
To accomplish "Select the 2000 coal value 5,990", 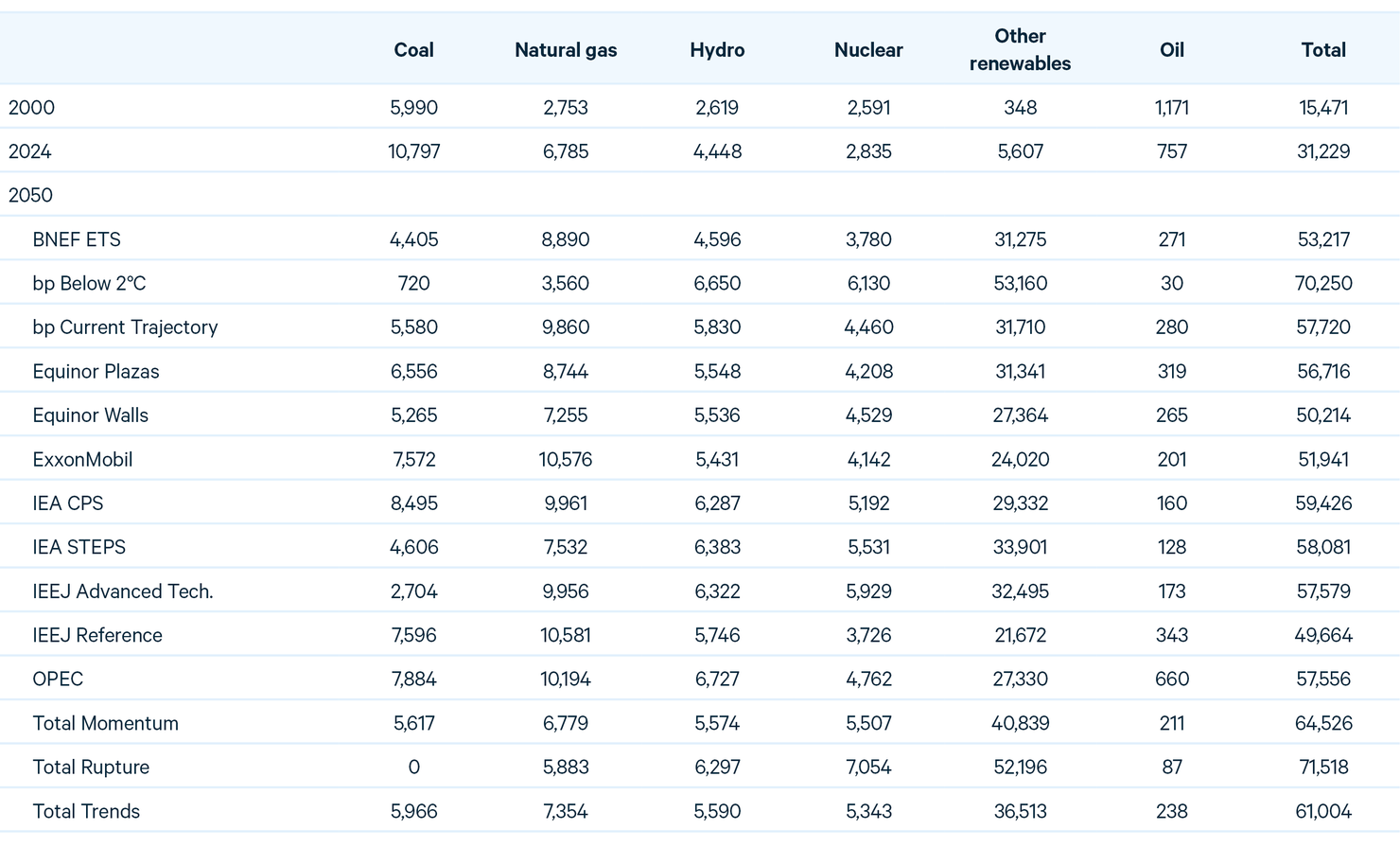I will click(x=413, y=108).
